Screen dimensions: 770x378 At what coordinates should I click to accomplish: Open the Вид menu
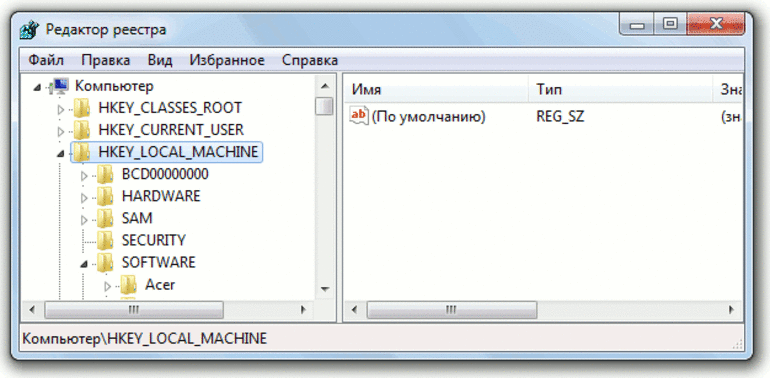click(160, 60)
